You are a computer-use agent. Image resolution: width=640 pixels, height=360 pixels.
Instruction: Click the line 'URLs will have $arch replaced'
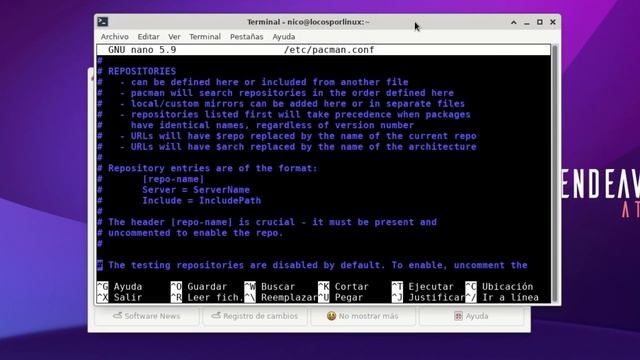[x=304, y=147]
